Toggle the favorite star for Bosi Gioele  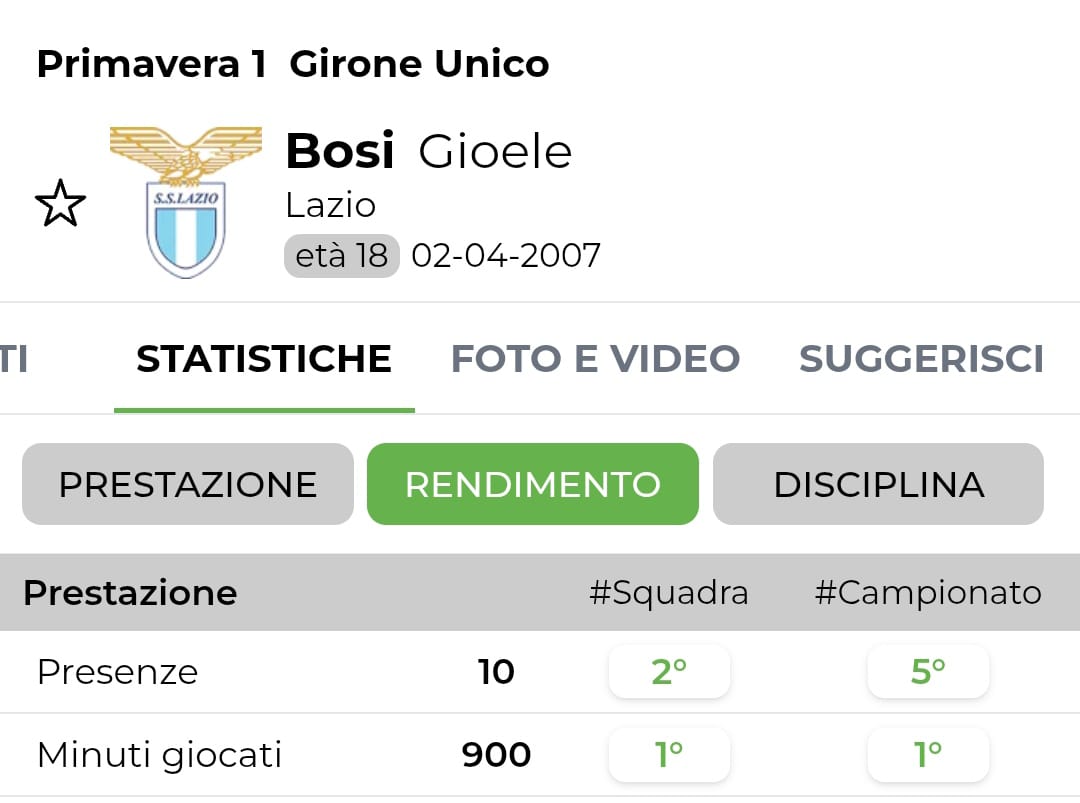click(x=60, y=204)
